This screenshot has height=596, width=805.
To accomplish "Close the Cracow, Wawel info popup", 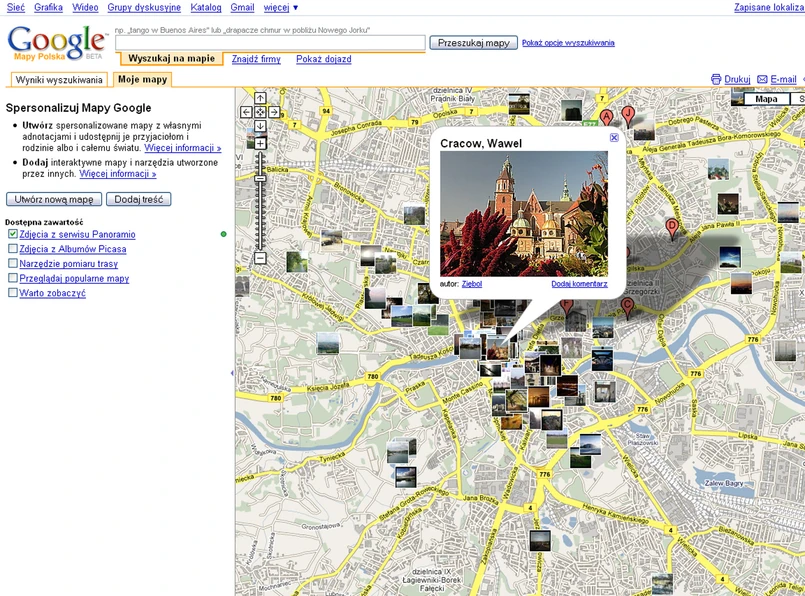I will [614, 138].
